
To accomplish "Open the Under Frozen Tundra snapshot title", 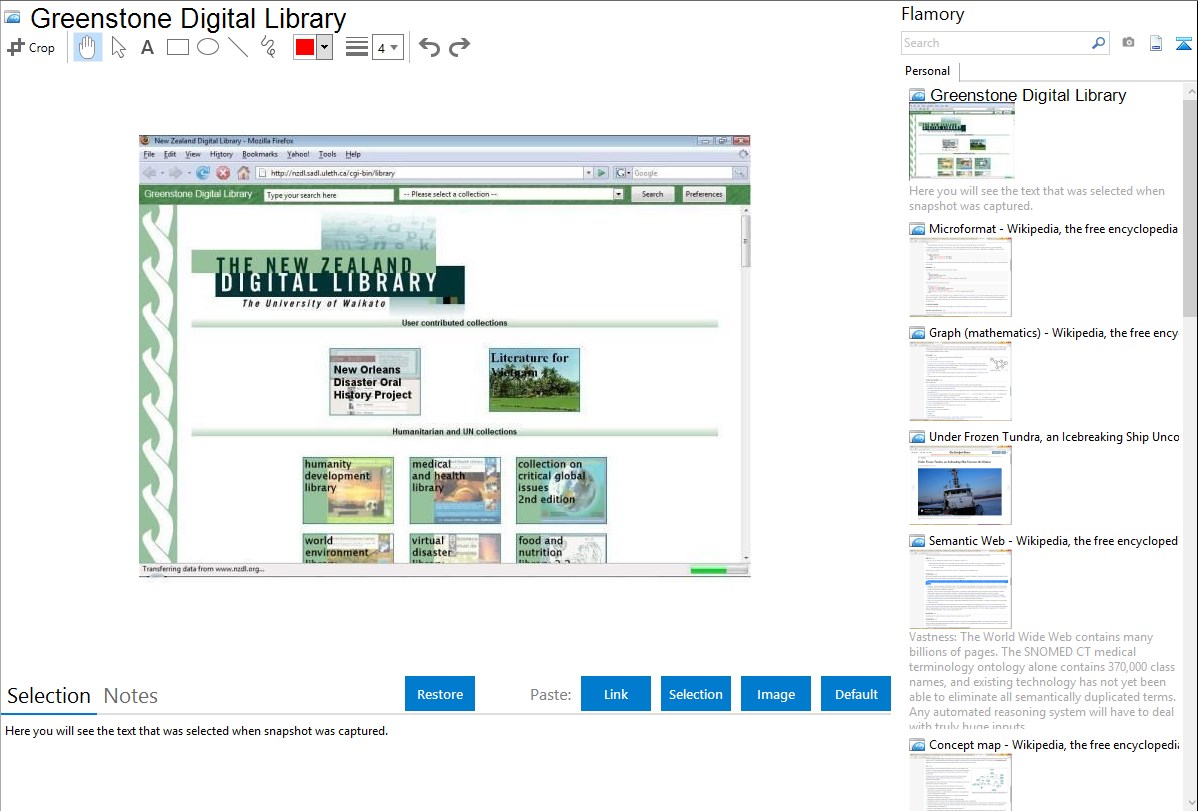I will pos(1054,436).
